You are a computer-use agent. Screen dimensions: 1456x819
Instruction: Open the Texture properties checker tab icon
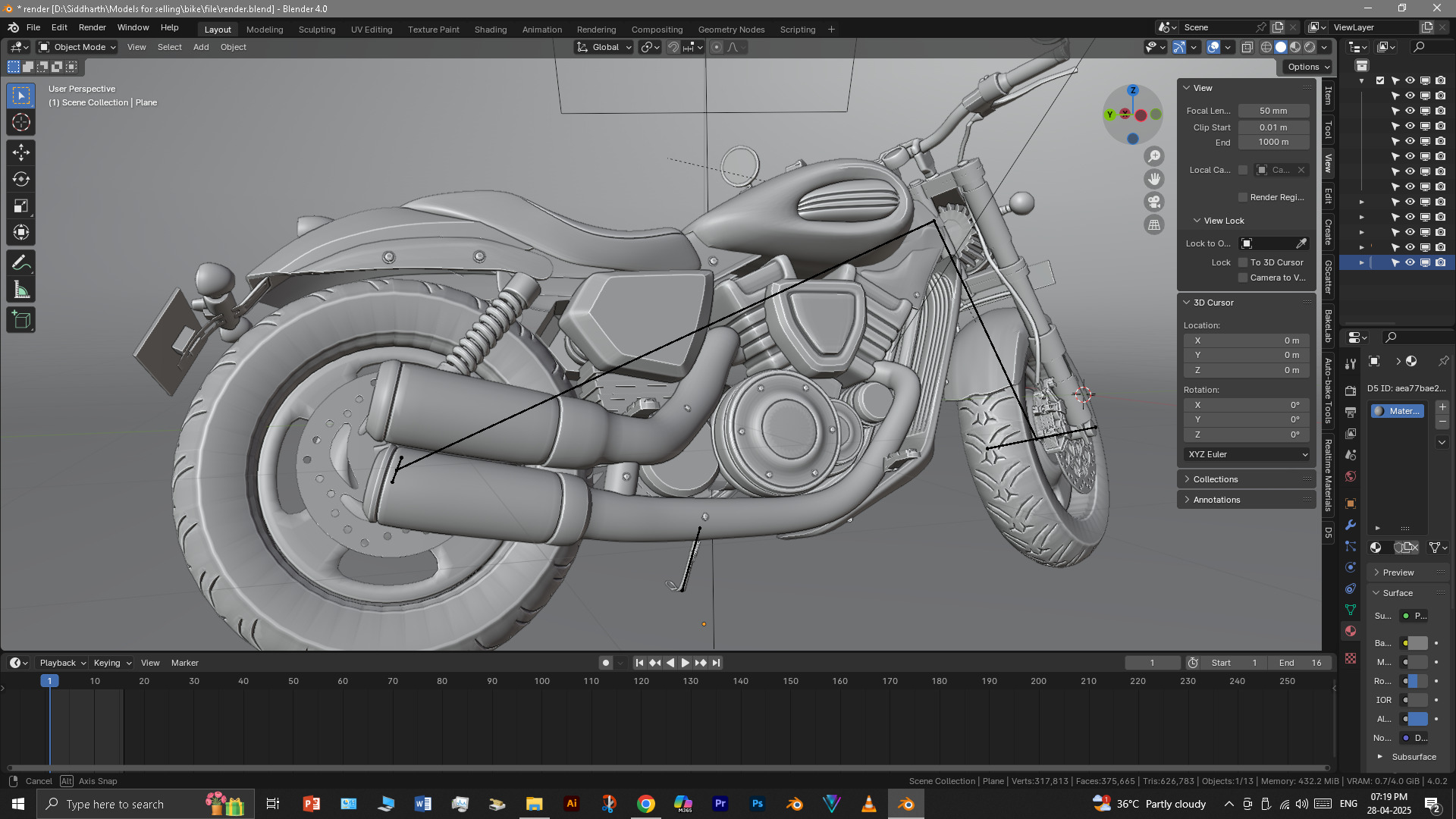(x=1351, y=658)
